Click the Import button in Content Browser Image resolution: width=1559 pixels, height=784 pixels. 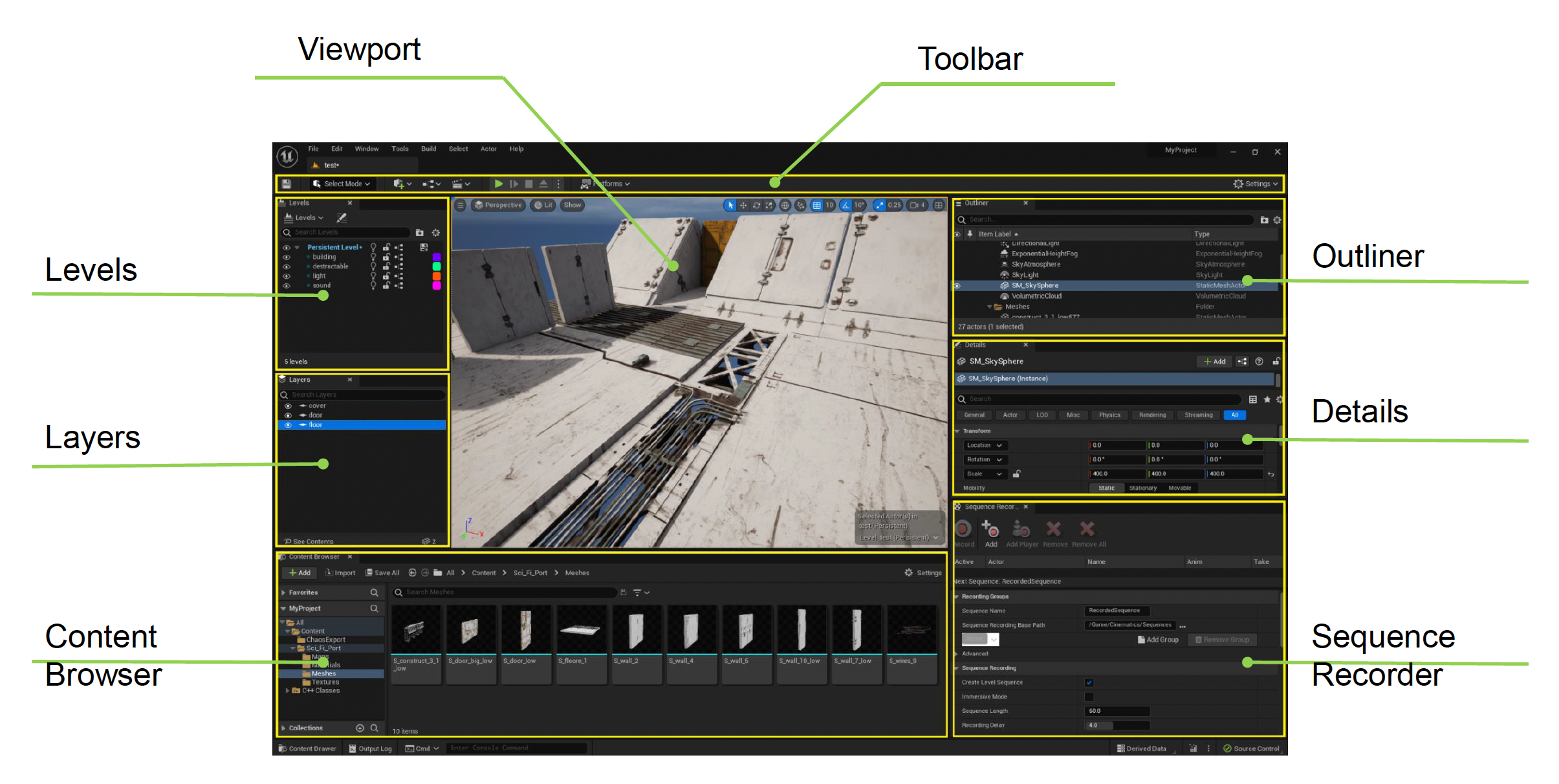(340, 573)
